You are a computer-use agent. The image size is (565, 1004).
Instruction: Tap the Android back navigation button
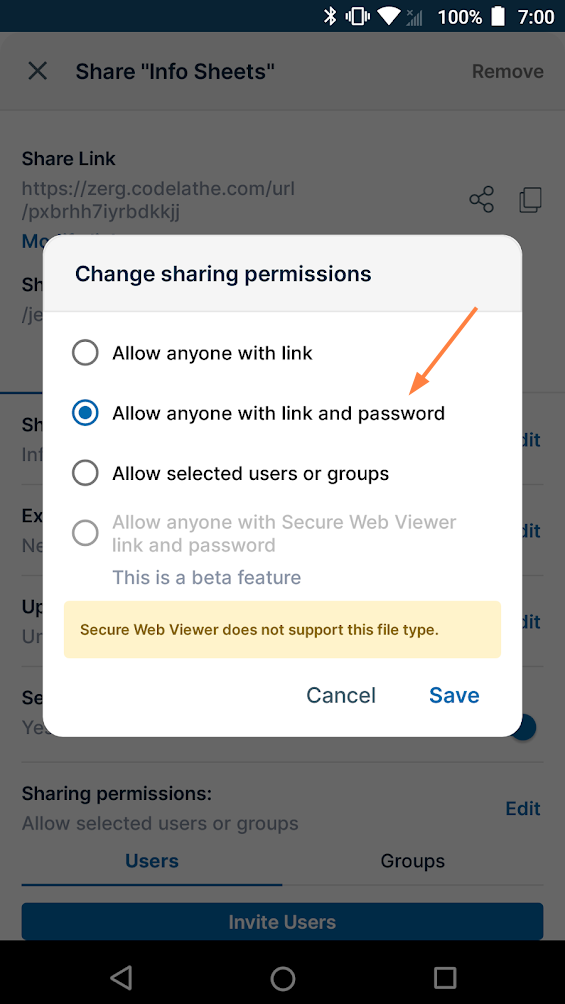[x=121, y=978]
